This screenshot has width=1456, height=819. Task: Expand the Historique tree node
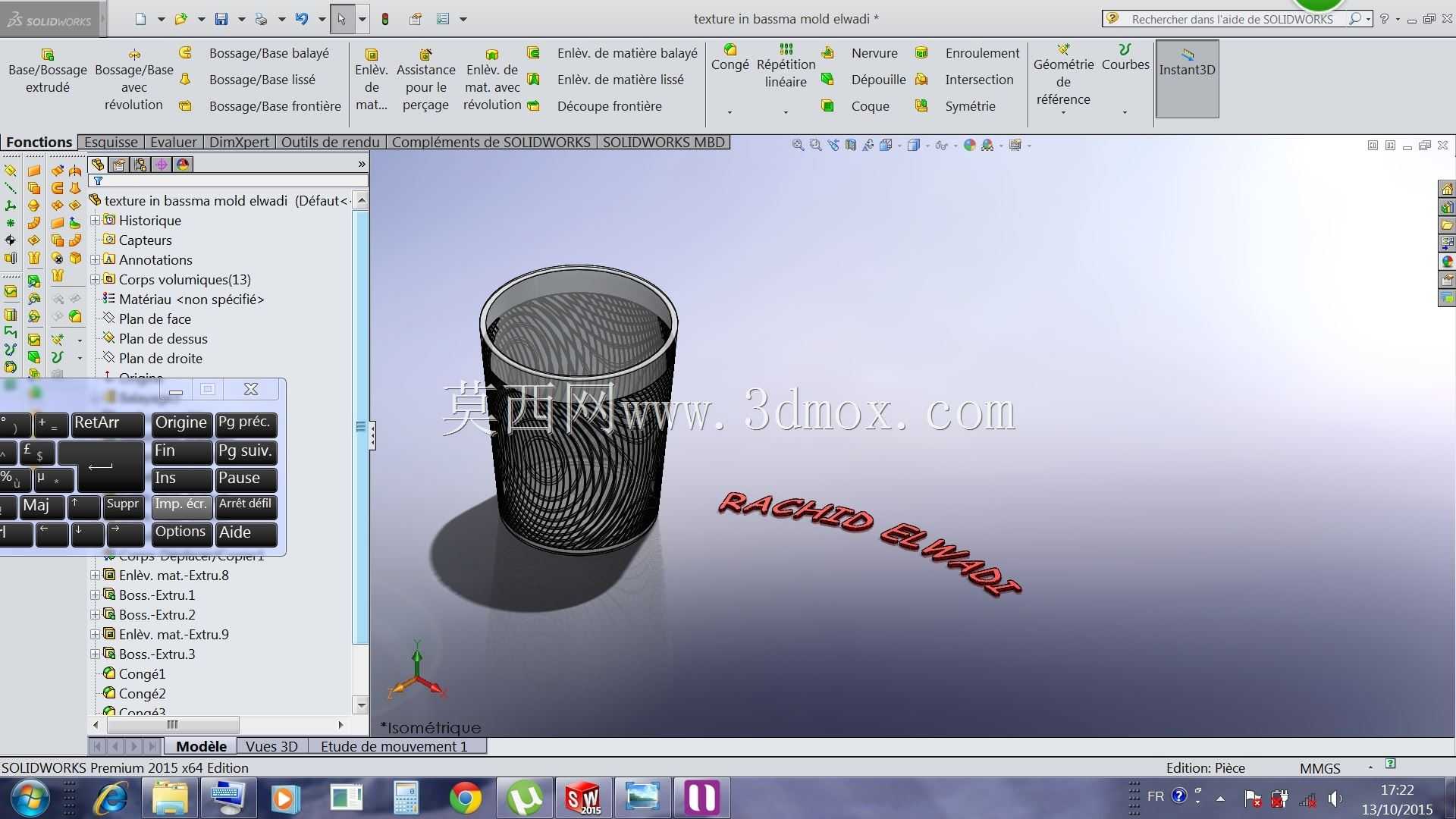point(95,220)
